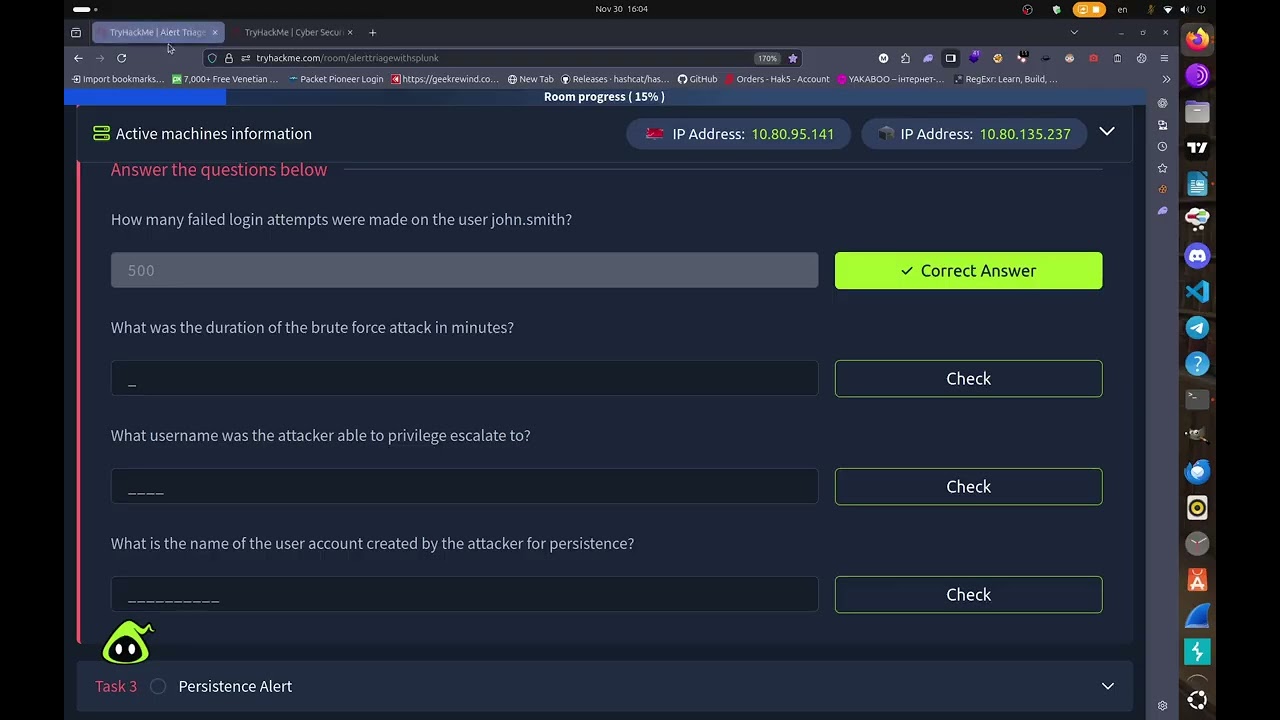The width and height of the screenshot is (1280, 720).
Task: Focus the privilege escalation username input
Action: click(x=464, y=486)
